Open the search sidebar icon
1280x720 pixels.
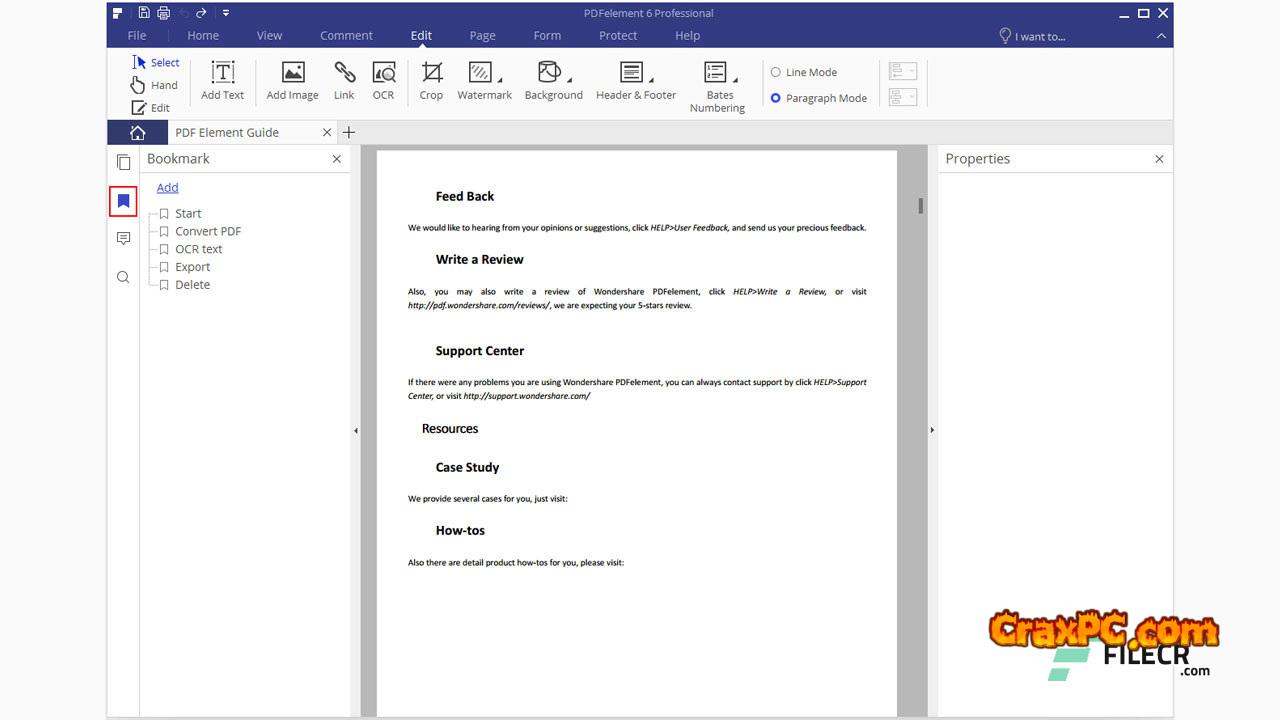(x=123, y=277)
